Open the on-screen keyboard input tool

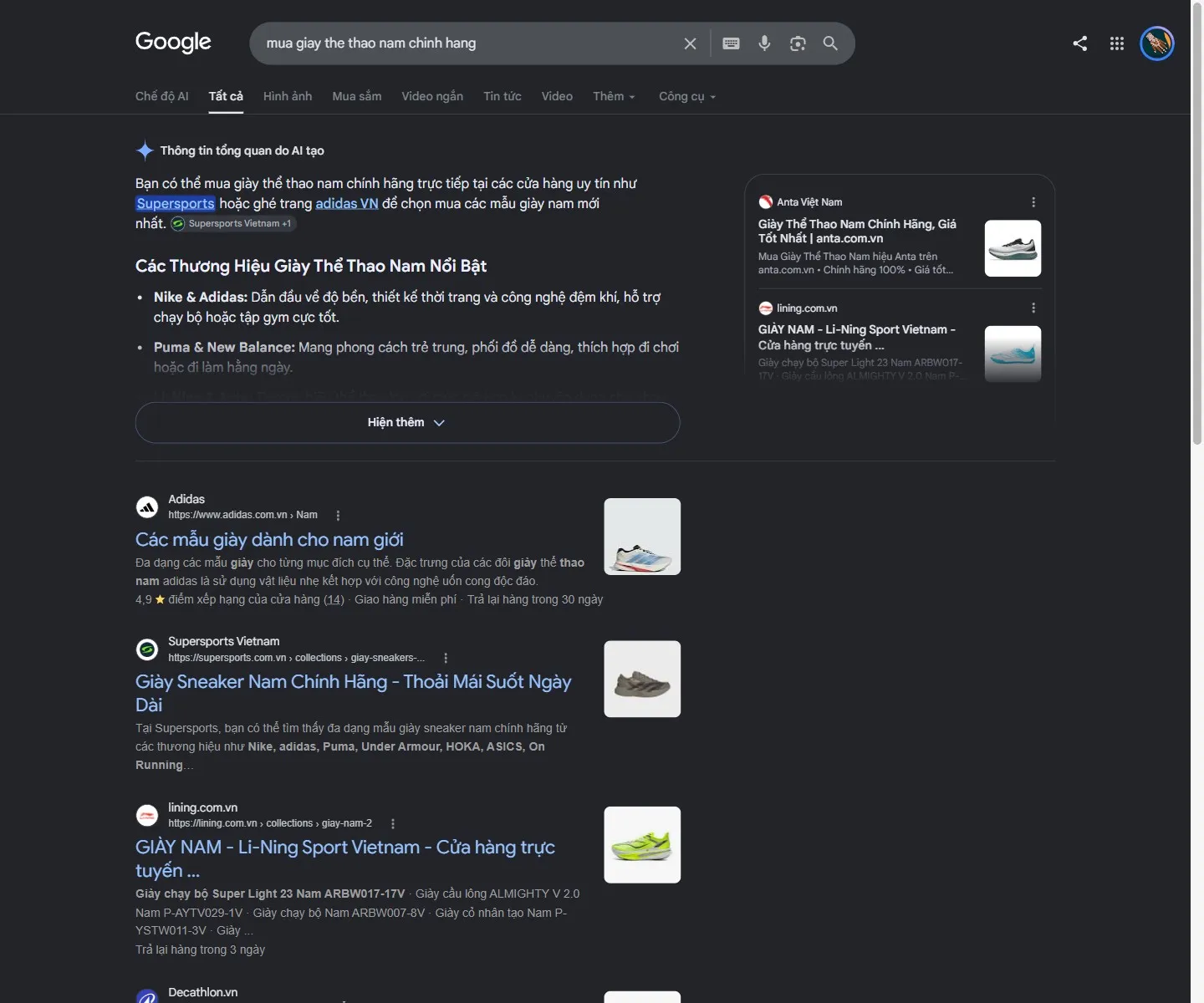pos(731,43)
